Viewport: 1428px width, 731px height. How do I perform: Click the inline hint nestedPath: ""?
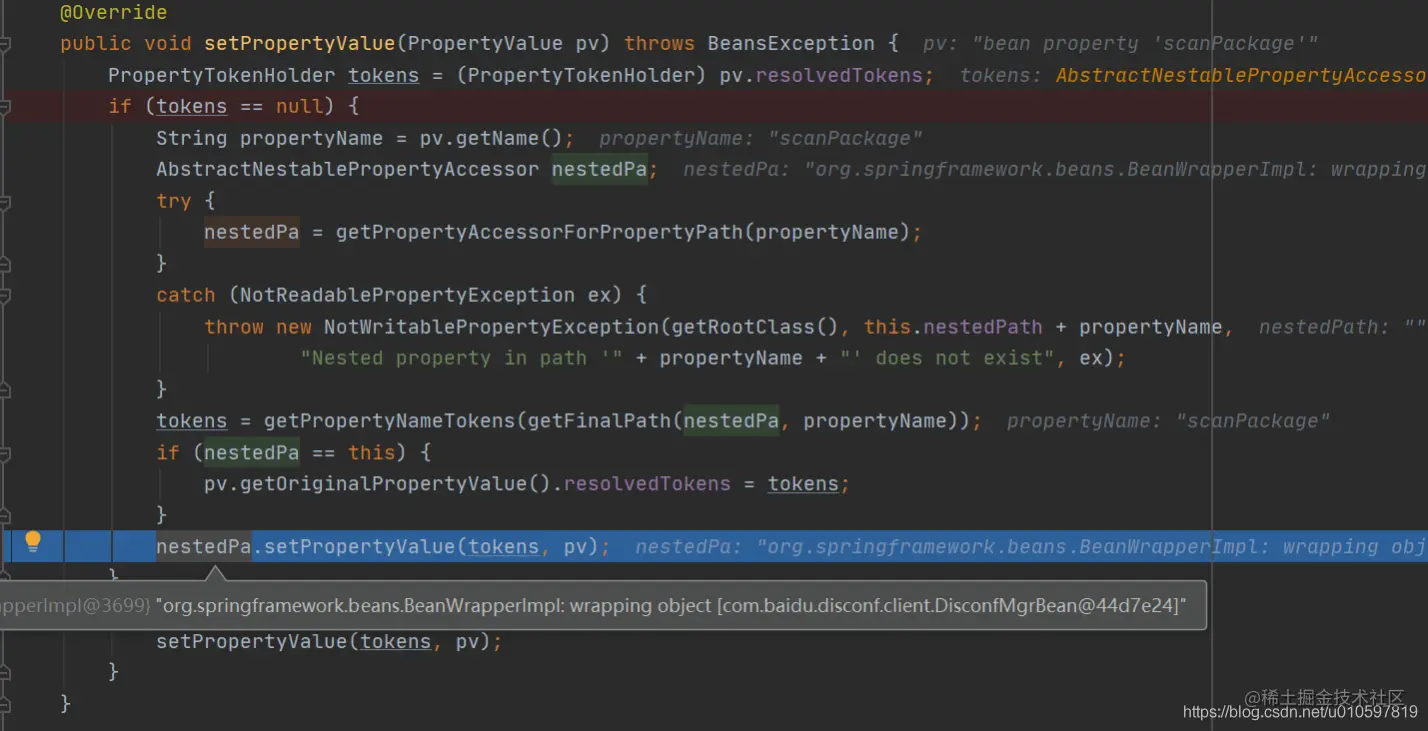click(1342, 327)
